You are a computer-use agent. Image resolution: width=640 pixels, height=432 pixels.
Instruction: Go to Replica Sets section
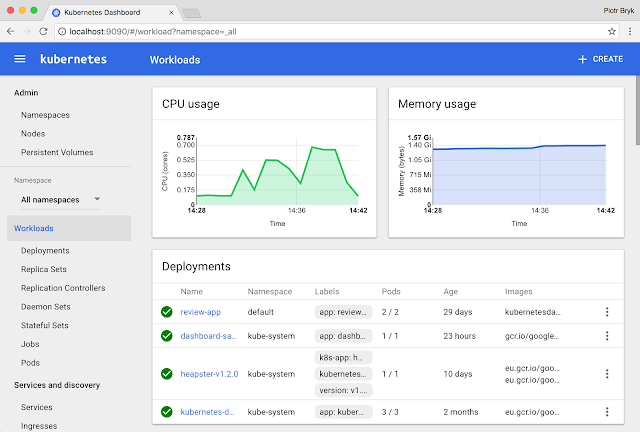(44, 269)
